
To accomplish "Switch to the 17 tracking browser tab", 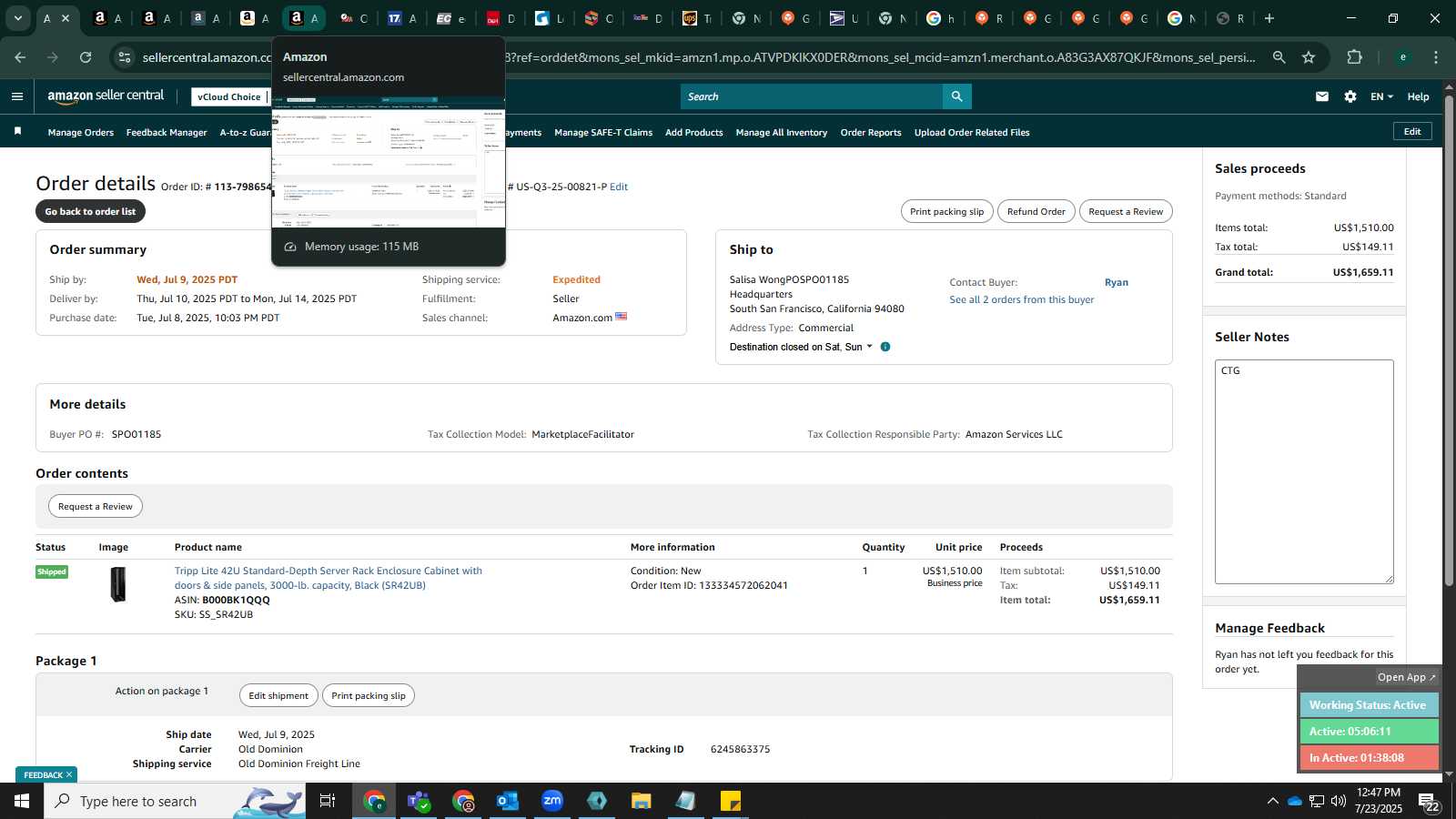I will click(x=401, y=18).
